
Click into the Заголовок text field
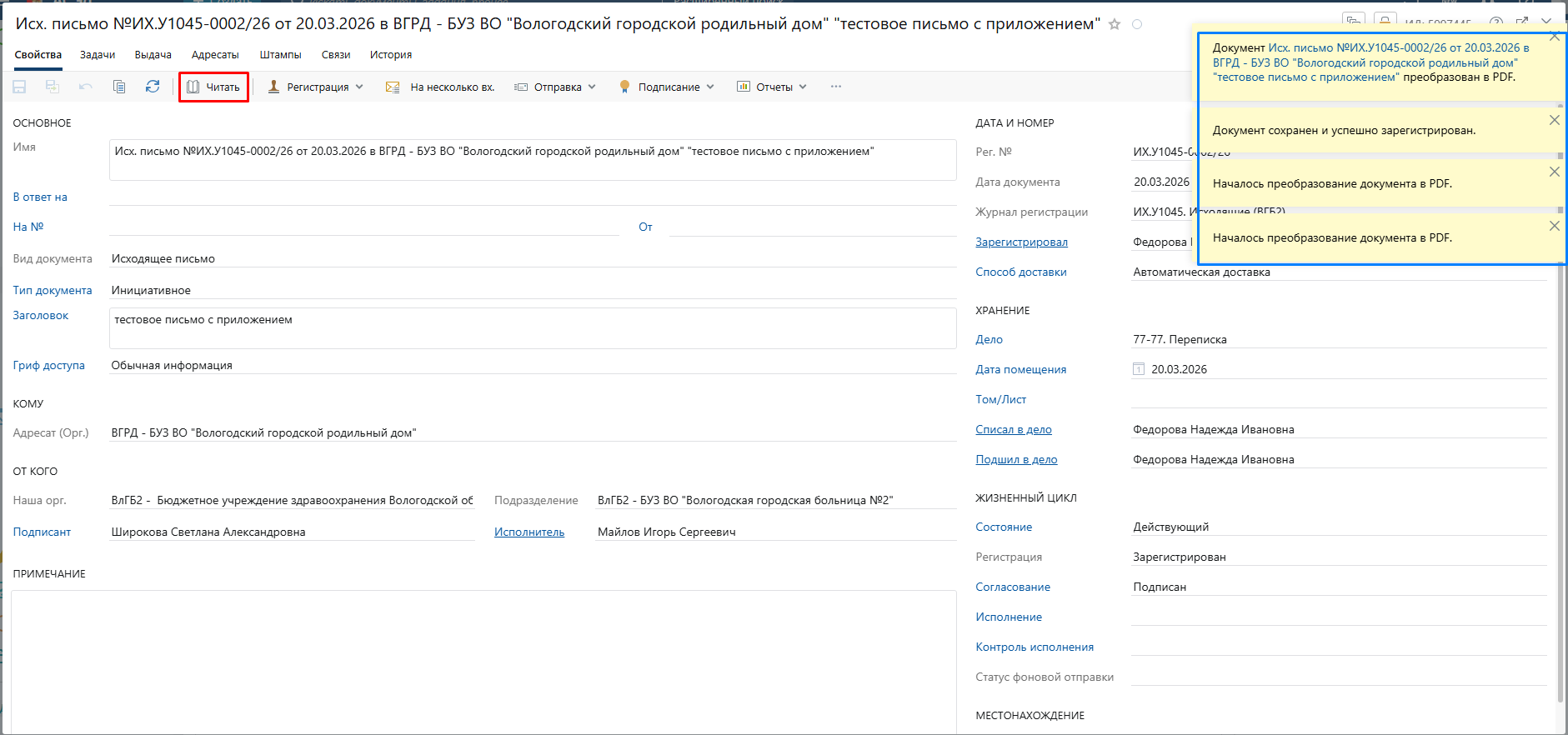(532, 328)
